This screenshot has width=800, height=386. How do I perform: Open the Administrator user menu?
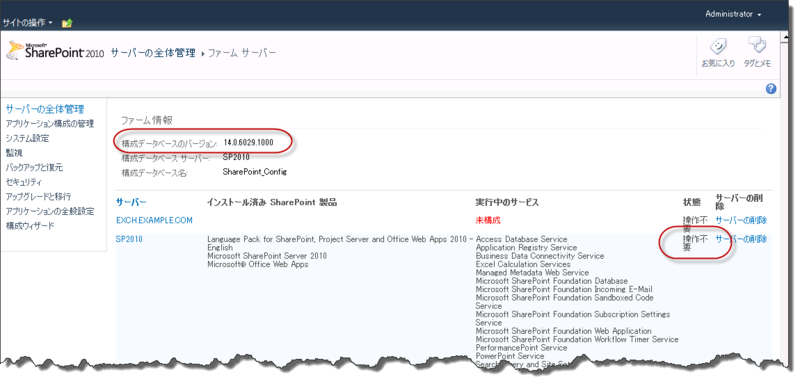[x=733, y=14]
